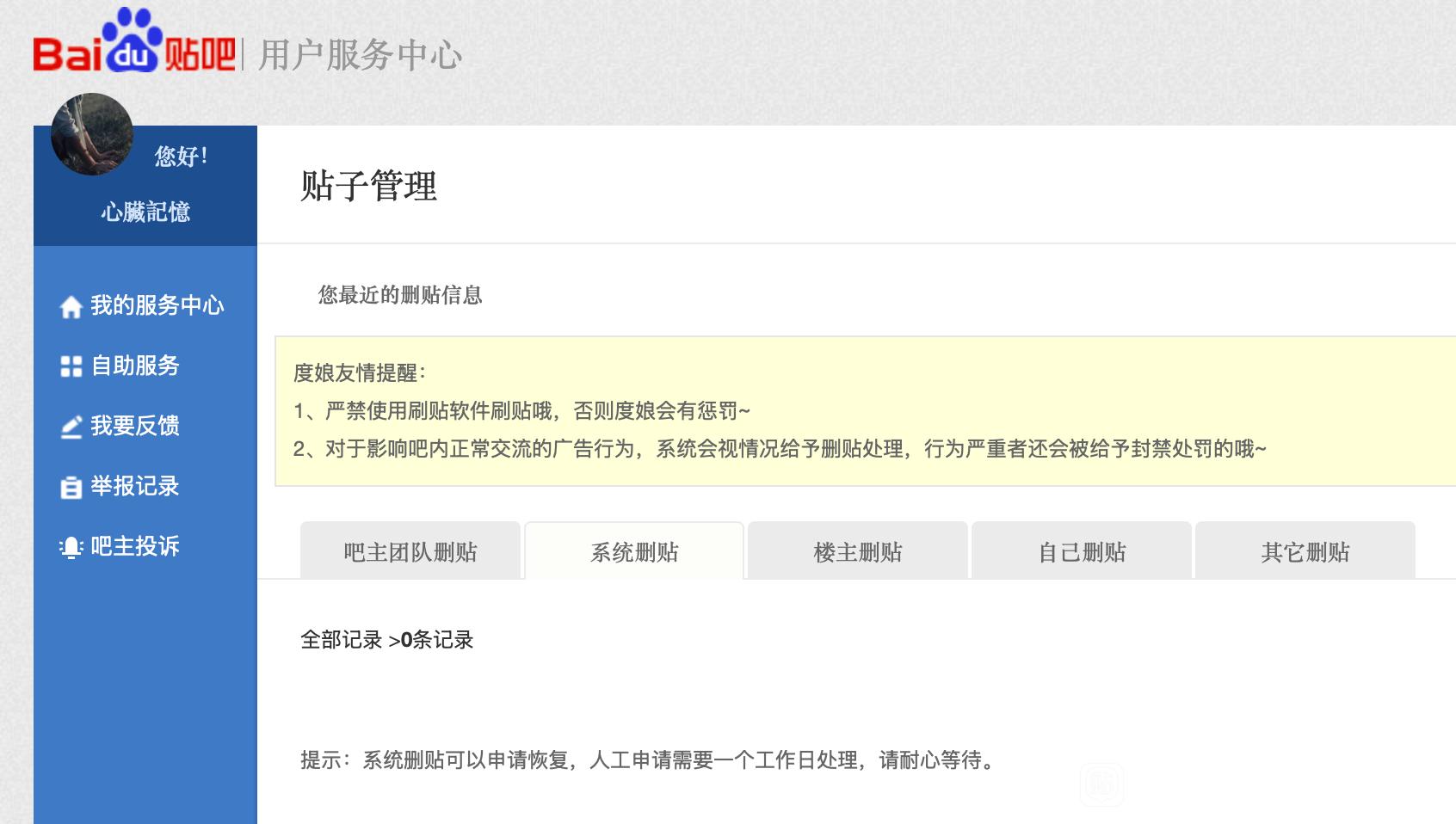The width and height of the screenshot is (1456, 824).
Task: Switch to the 吧主团队删贴 tab
Action: click(410, 551)
